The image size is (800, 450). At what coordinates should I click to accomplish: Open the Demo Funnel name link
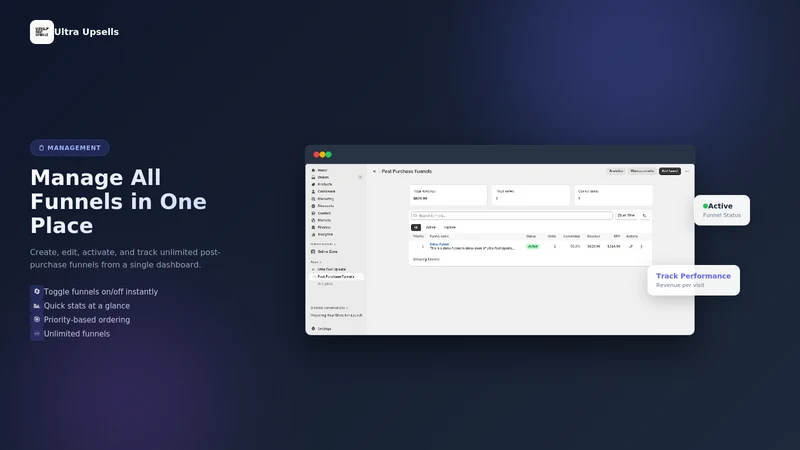pos(439,244)
